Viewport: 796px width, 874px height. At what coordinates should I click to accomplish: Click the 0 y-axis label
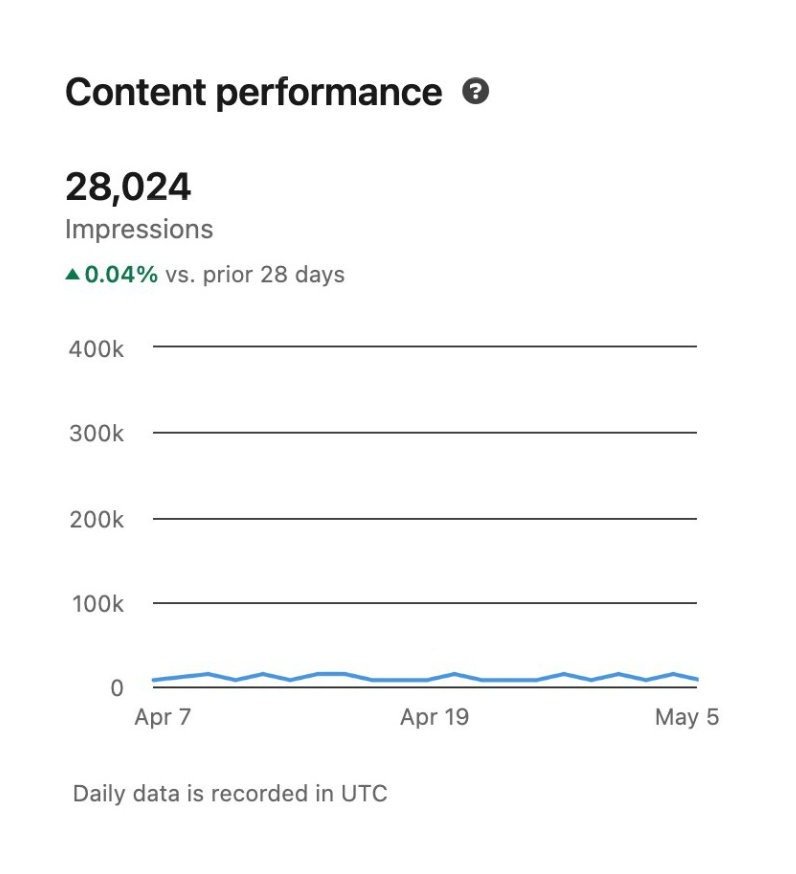pyautogui.click(x=117, y=688)
